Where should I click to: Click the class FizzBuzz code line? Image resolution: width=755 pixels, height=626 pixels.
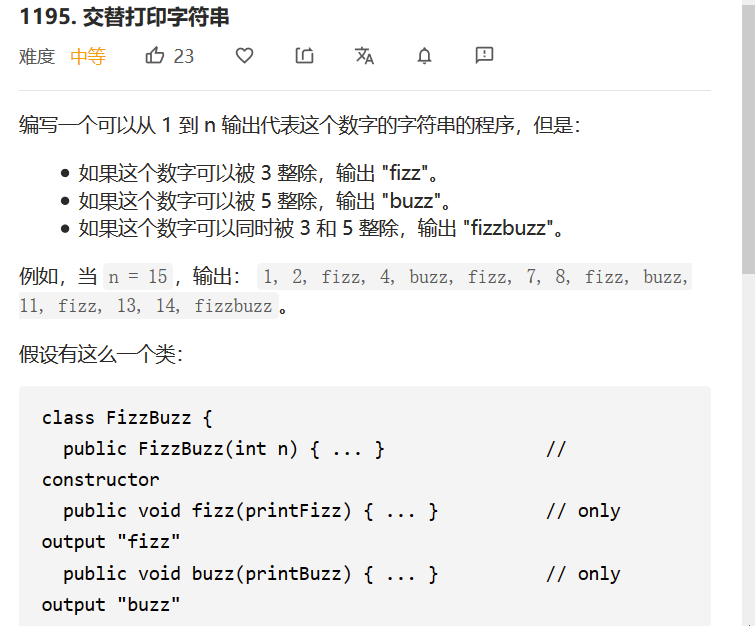127,417
